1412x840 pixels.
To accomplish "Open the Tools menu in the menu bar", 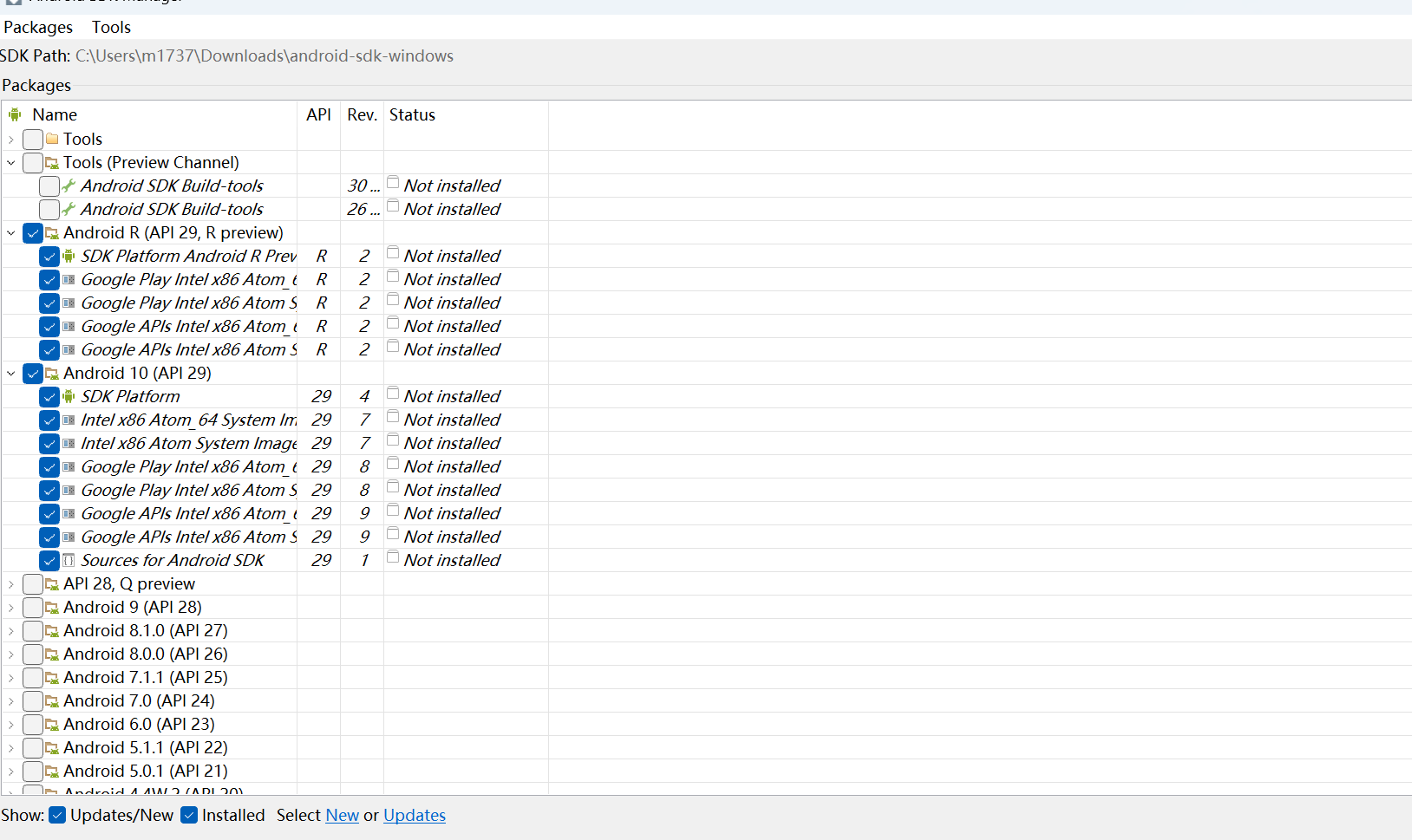I will (111, 27).
